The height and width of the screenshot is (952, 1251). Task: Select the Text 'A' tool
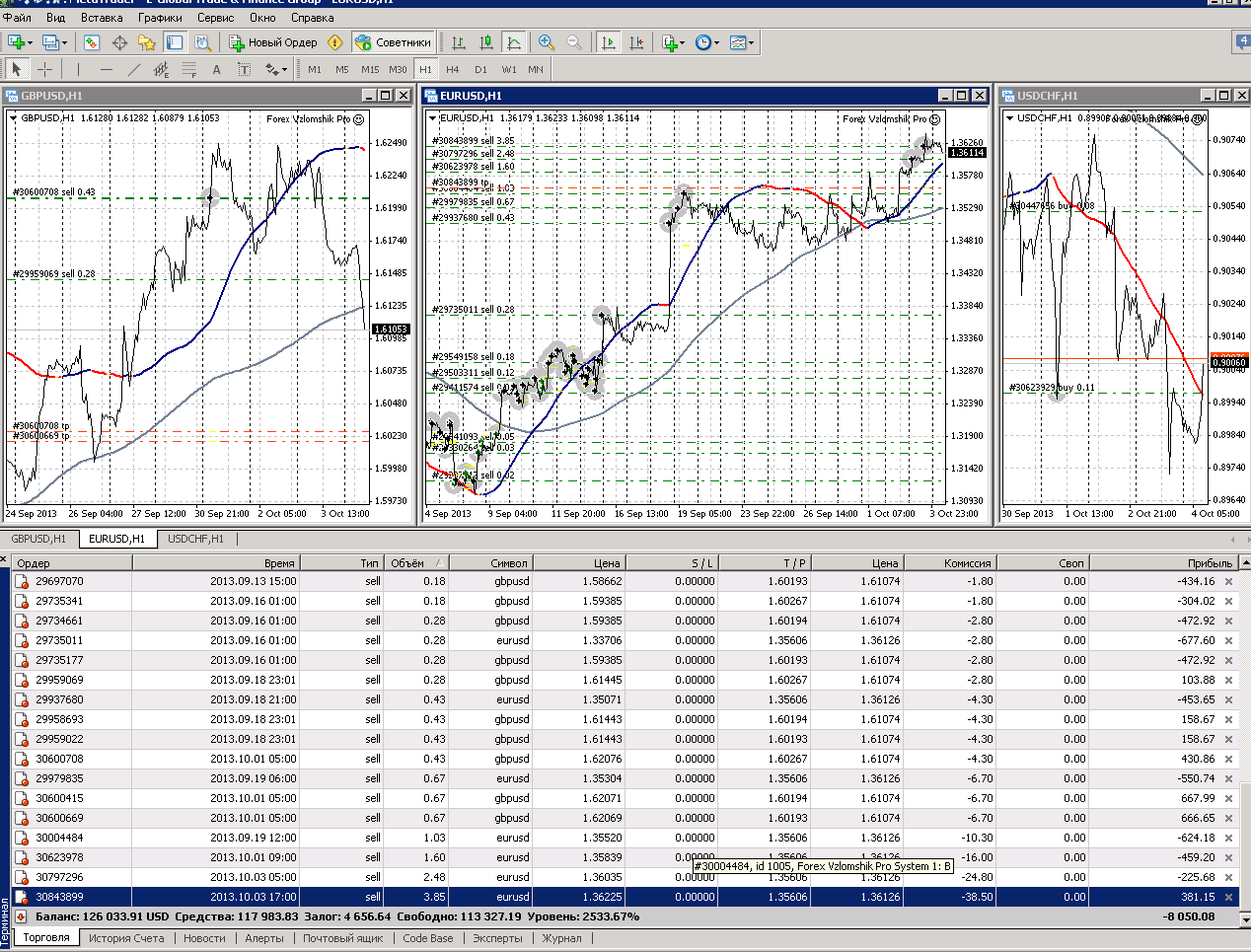click(x=216, y=69)
